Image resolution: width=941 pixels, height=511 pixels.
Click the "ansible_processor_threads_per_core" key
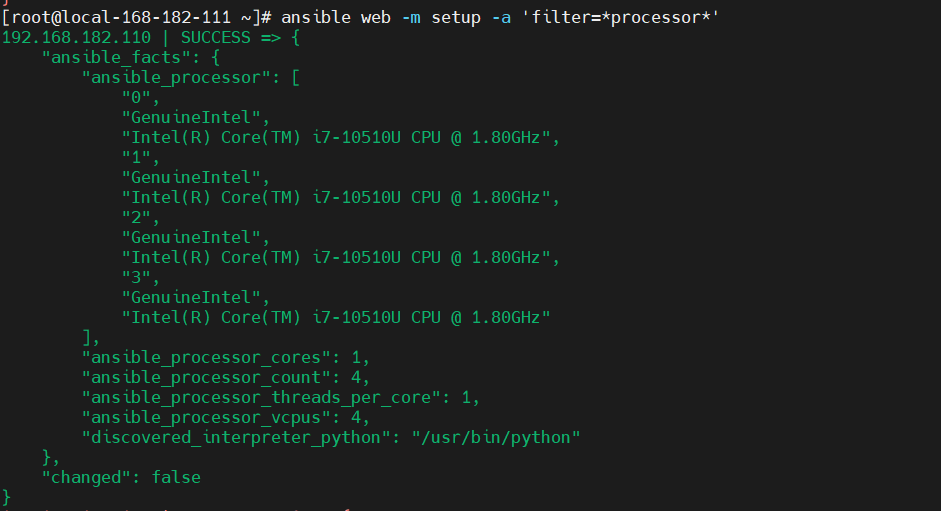[x=261, y=398]
